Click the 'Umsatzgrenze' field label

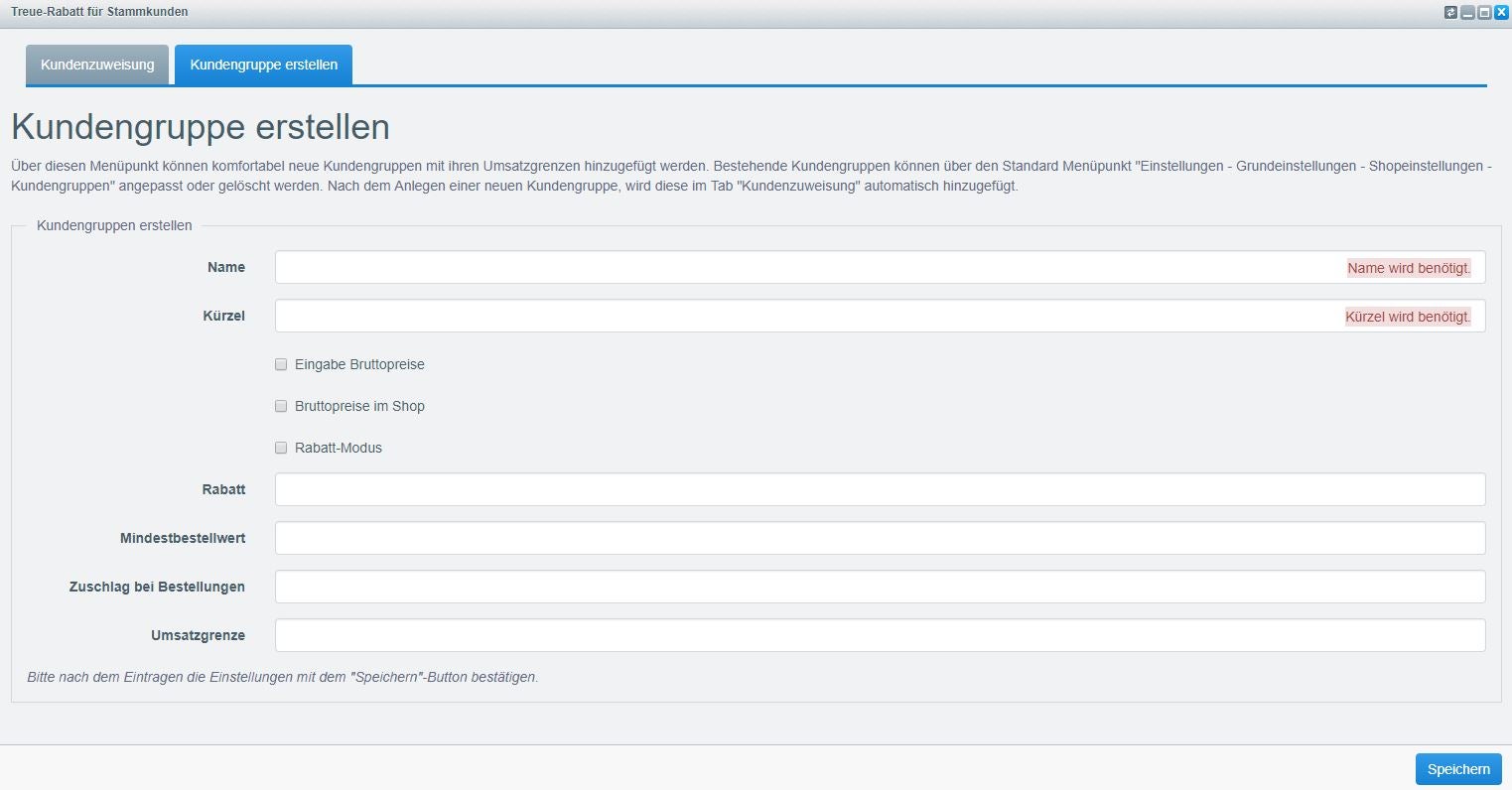(x=198, y=635)
